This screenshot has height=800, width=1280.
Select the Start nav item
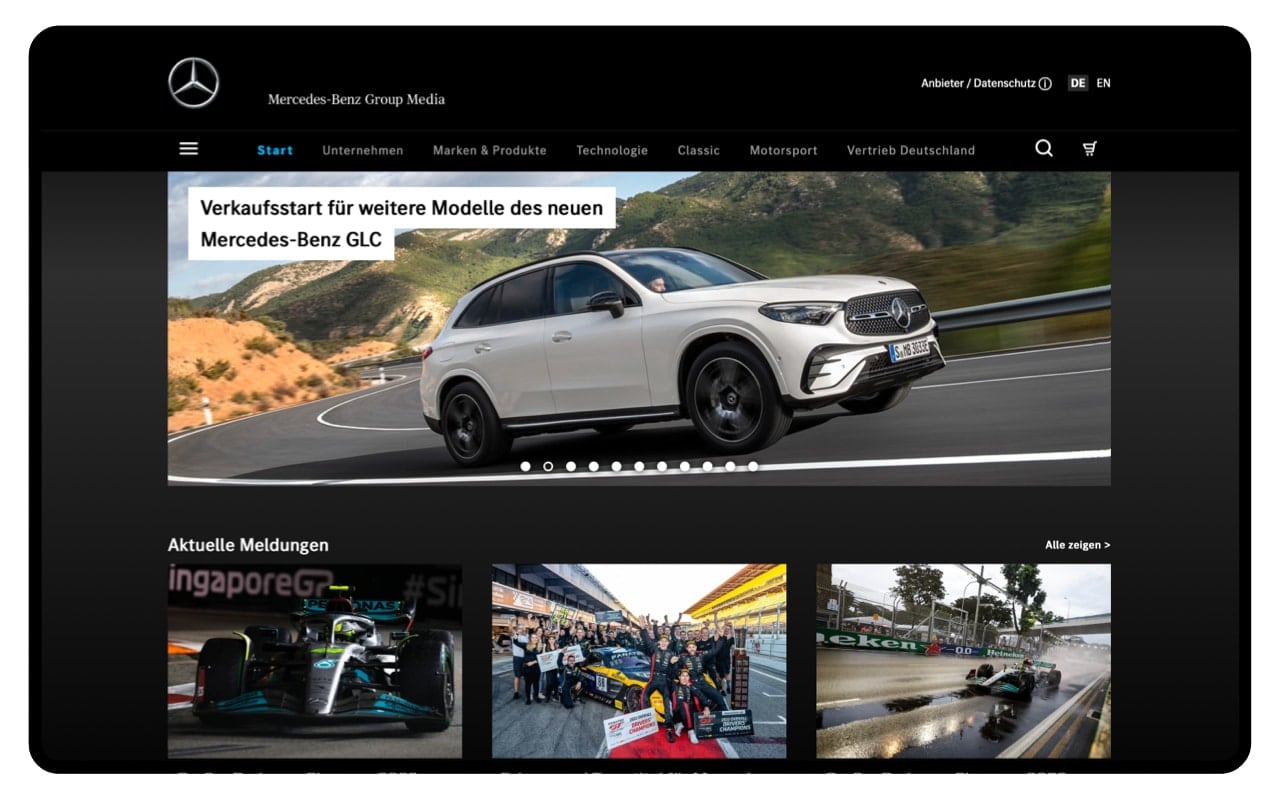tap(275, 150)
